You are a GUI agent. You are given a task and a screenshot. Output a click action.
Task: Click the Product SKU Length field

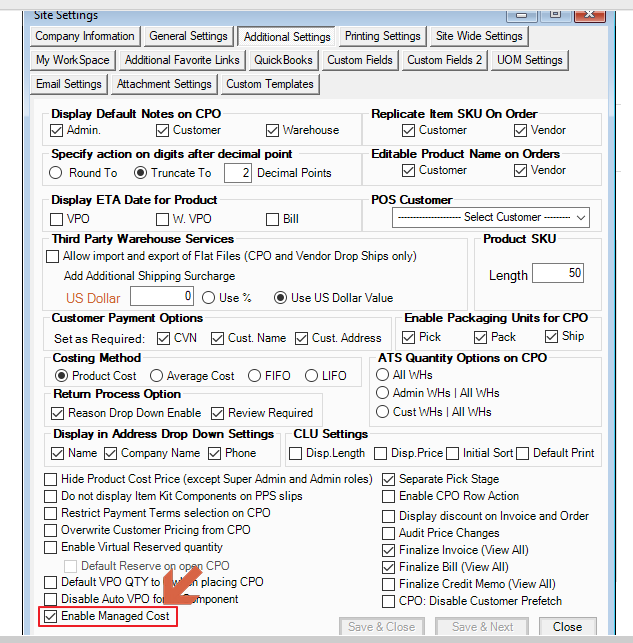click(557, 273)
